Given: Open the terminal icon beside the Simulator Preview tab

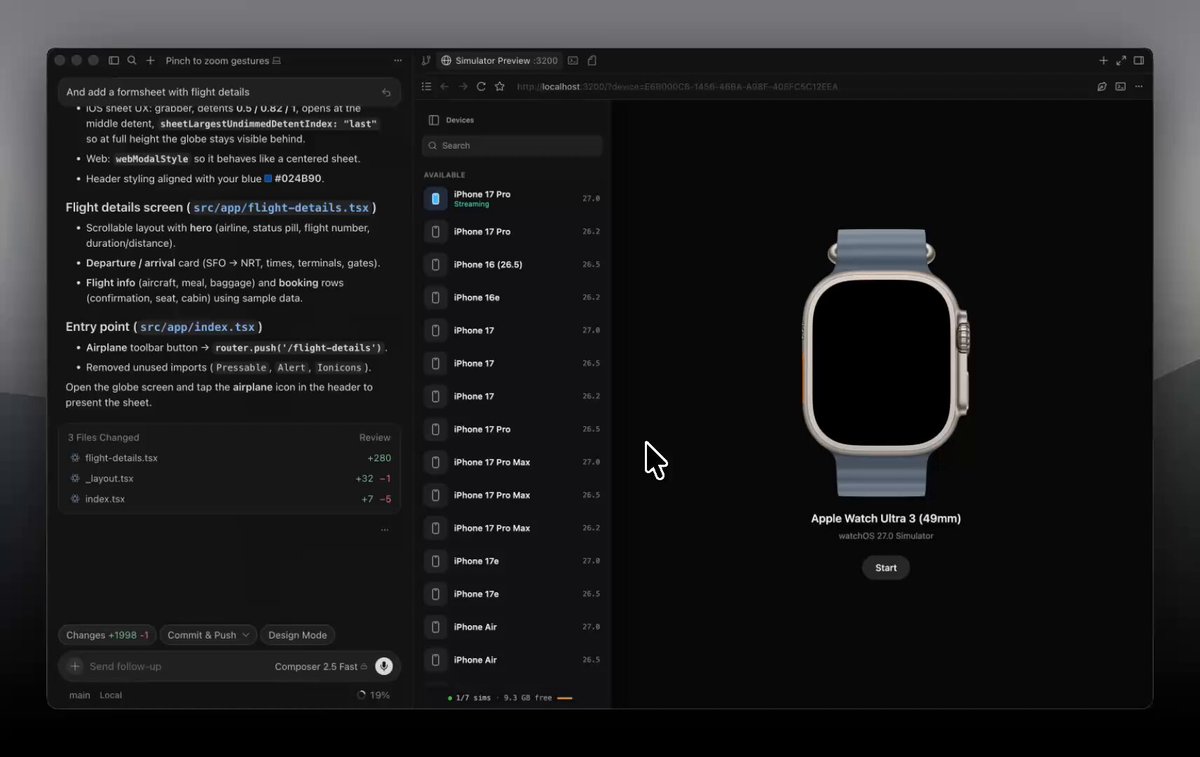Looking at the screenshot, I should pos(573,61).
